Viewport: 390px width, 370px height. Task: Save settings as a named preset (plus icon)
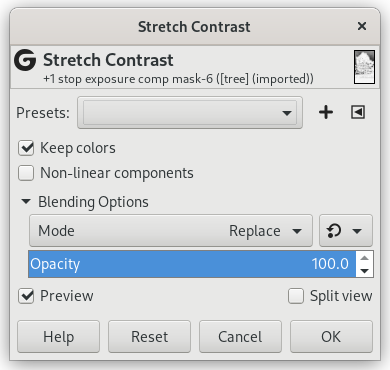tap(326, 112)
